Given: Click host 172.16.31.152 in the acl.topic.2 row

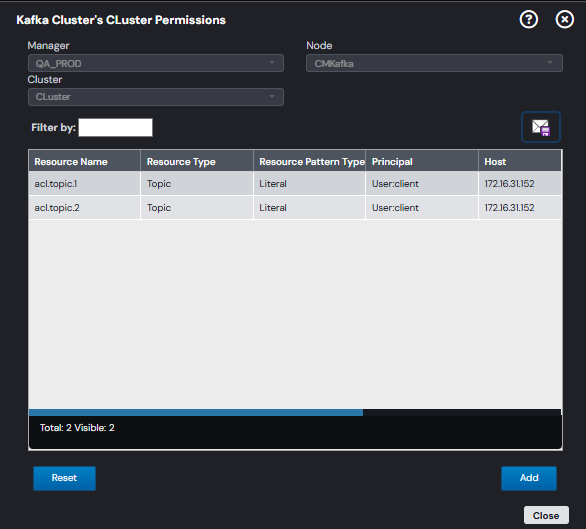Looking at the screenshot, I should coord(520,207).
